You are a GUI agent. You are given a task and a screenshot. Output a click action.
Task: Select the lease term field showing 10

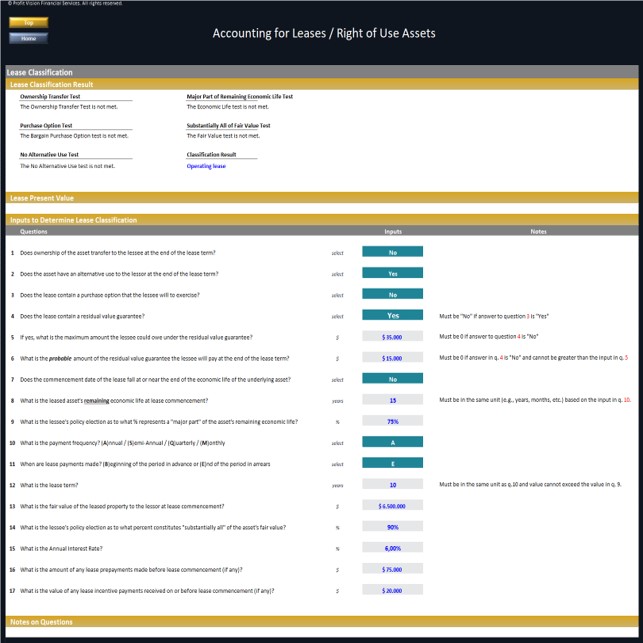click(392, 484)
